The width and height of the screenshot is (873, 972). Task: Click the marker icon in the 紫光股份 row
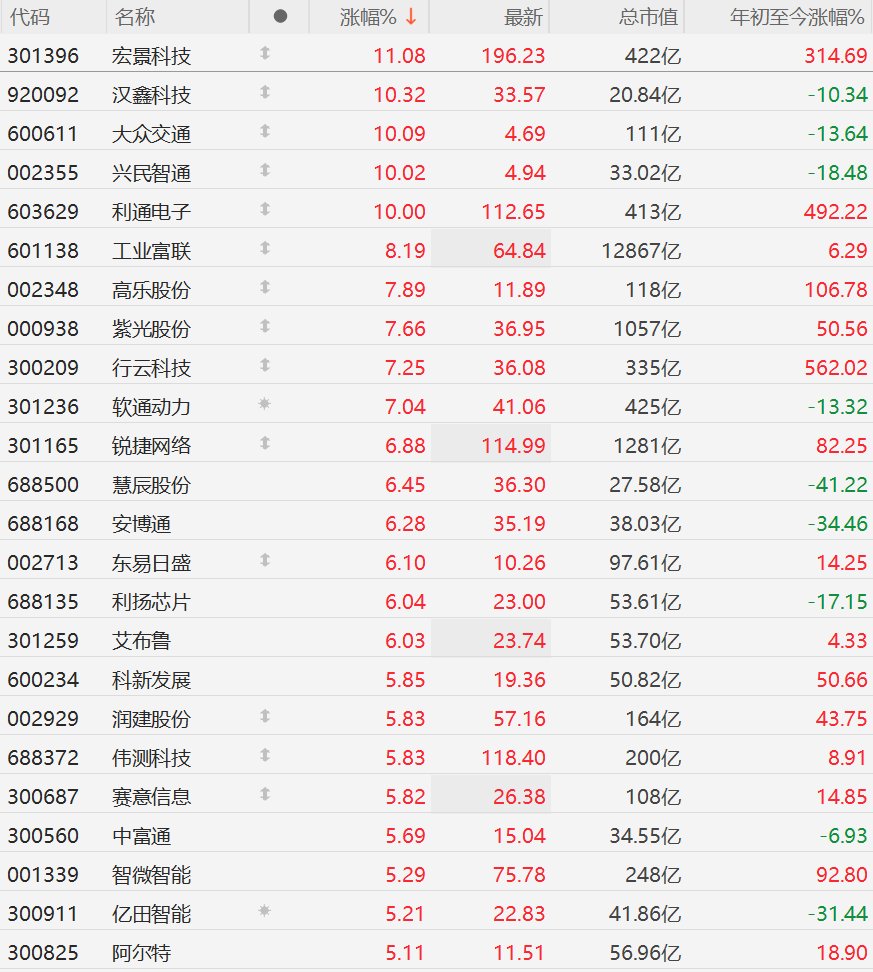pos(265,326)
